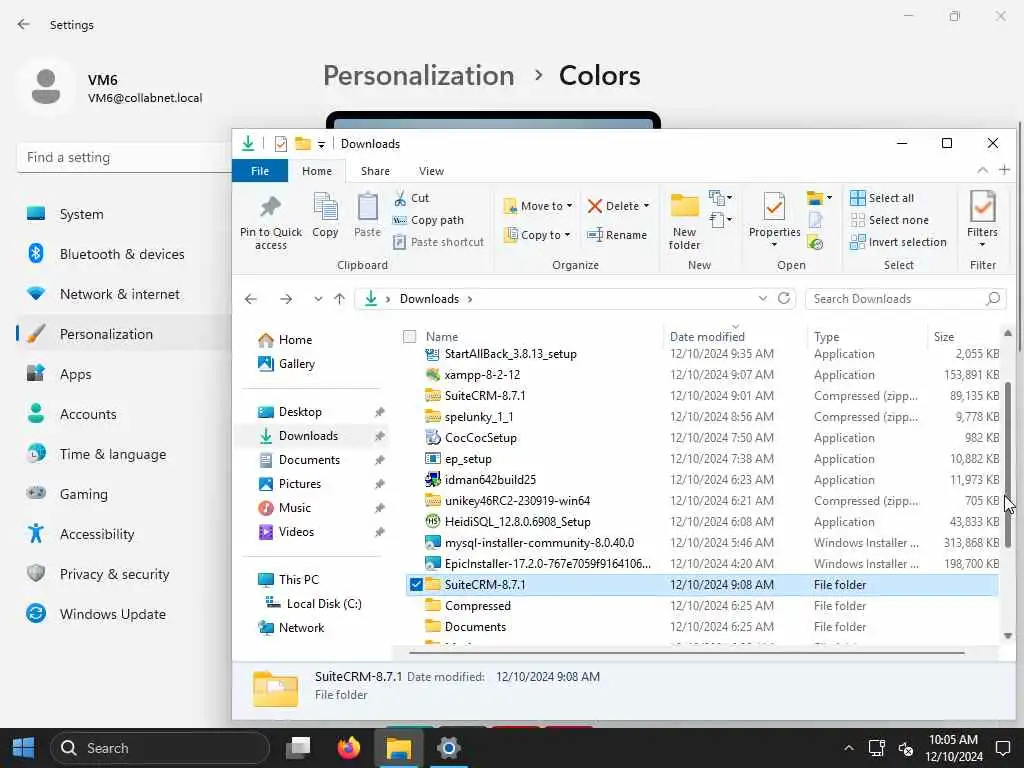Copy the selected item using ribbon Copy
1024x768 pixels.
(x=325, y=216)
